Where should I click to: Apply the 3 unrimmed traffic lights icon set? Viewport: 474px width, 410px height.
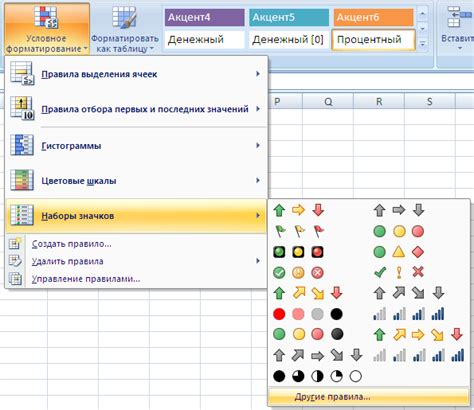(399, 231)
